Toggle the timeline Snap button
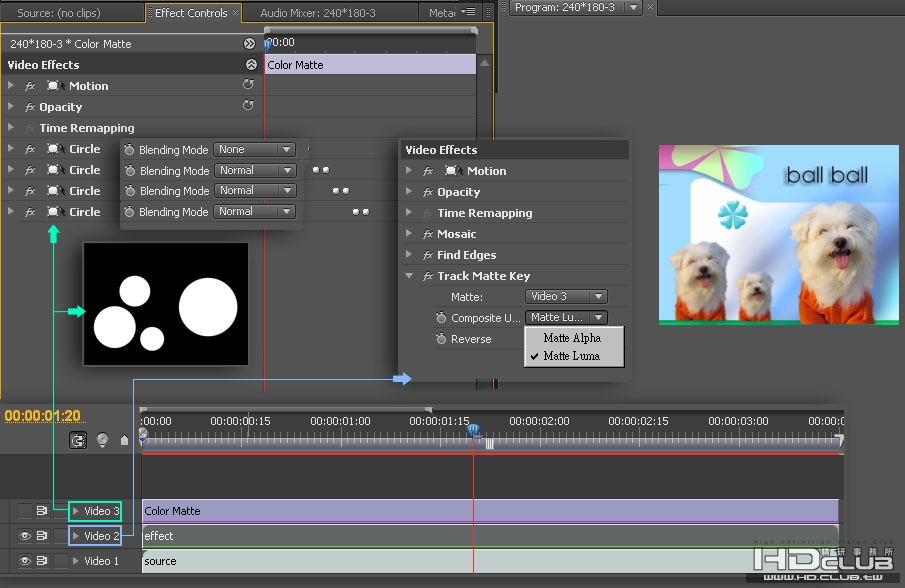This screenshot has height=588, width=905. click(77, 440)
